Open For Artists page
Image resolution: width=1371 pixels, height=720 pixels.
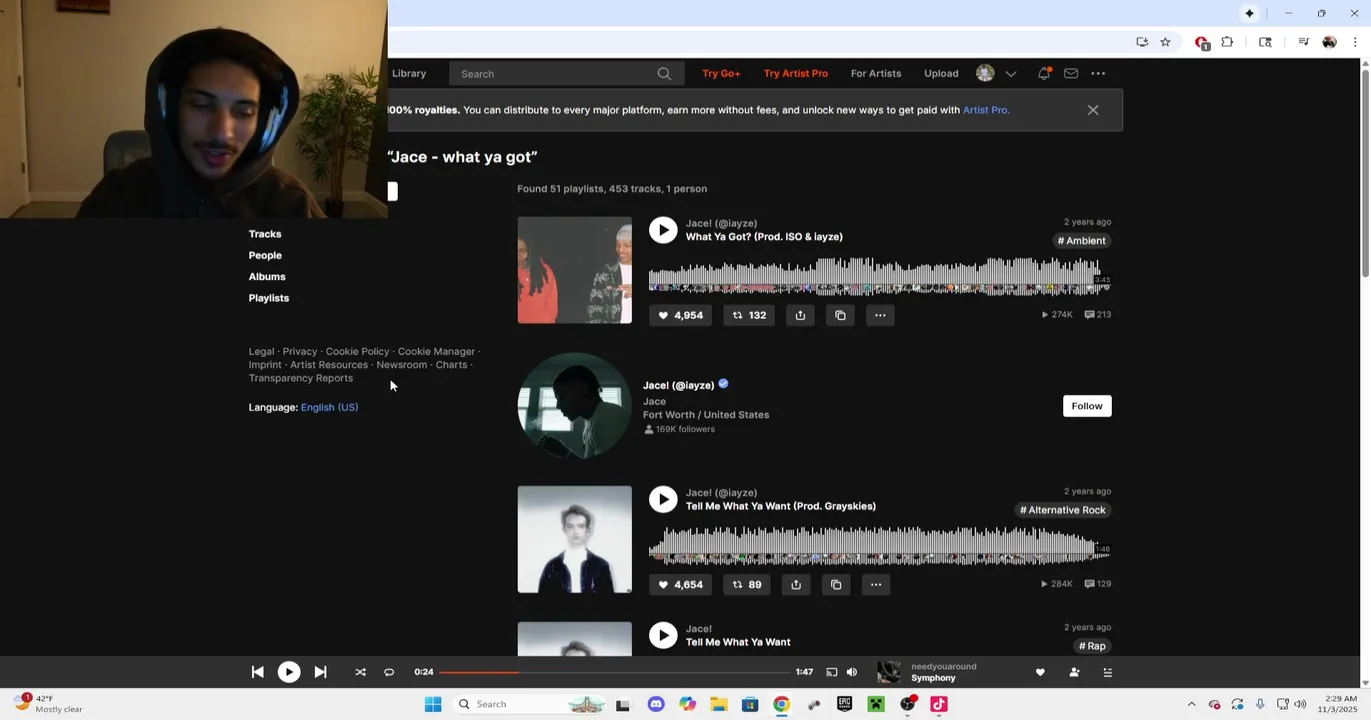click(876, 73)
